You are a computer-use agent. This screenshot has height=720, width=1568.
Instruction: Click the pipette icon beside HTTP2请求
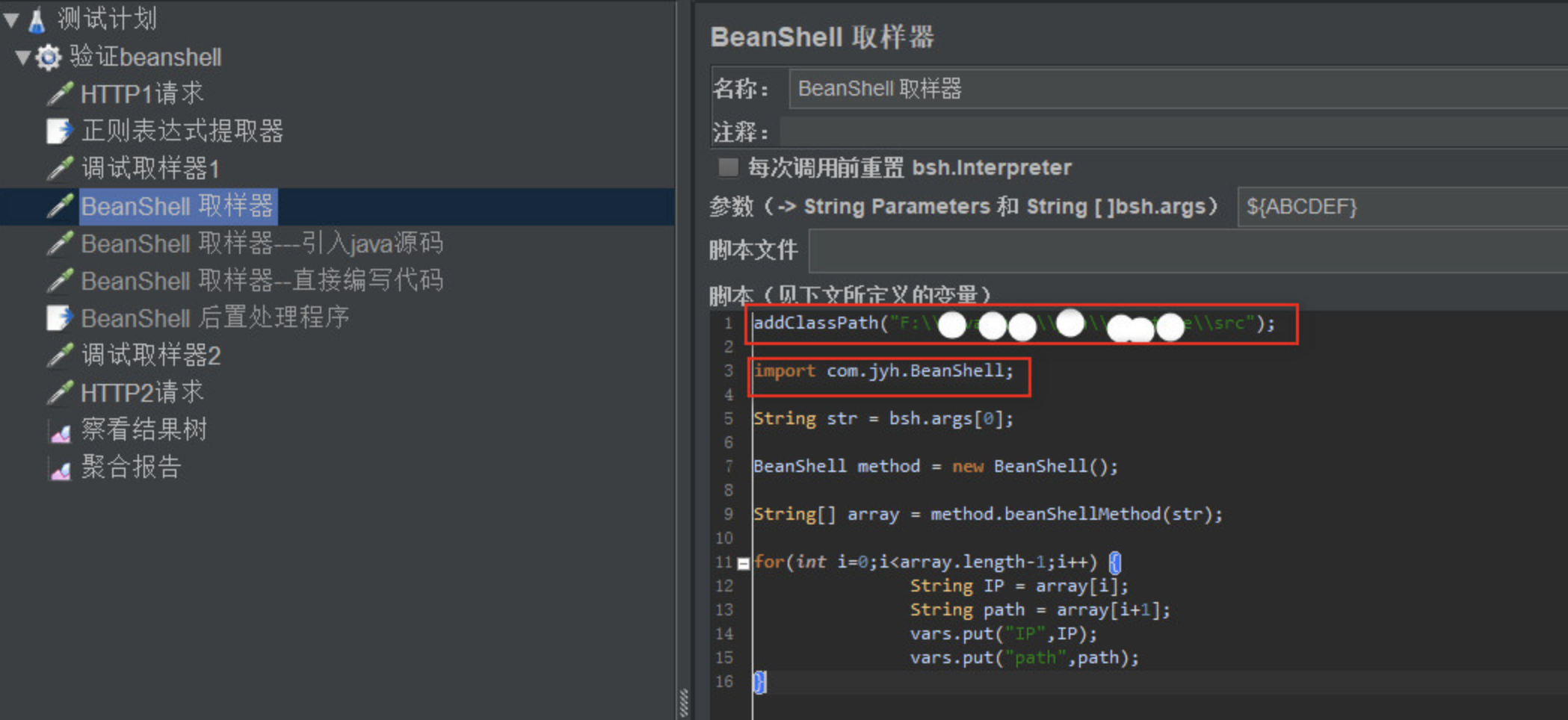point(61,393)
